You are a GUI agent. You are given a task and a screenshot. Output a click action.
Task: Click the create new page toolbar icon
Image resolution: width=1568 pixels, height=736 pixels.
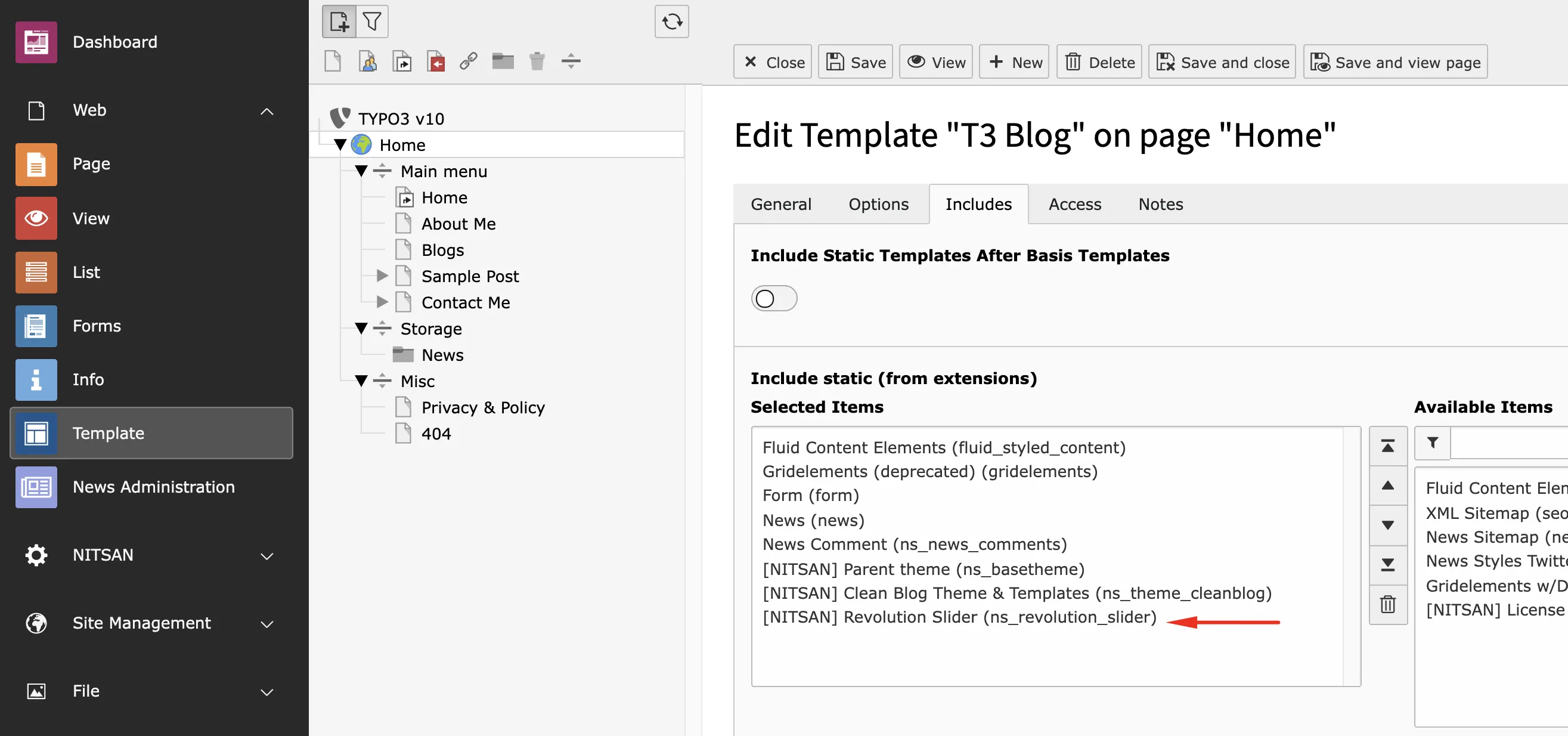point(339,21)
